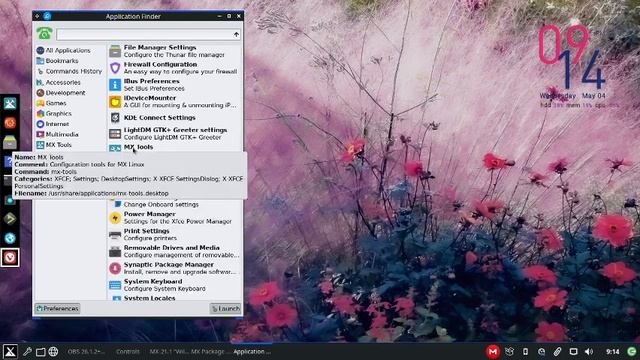Open the clipboard paperclip tray icon
This screenshot has height=360, width=640.
(x=557, y=351)
